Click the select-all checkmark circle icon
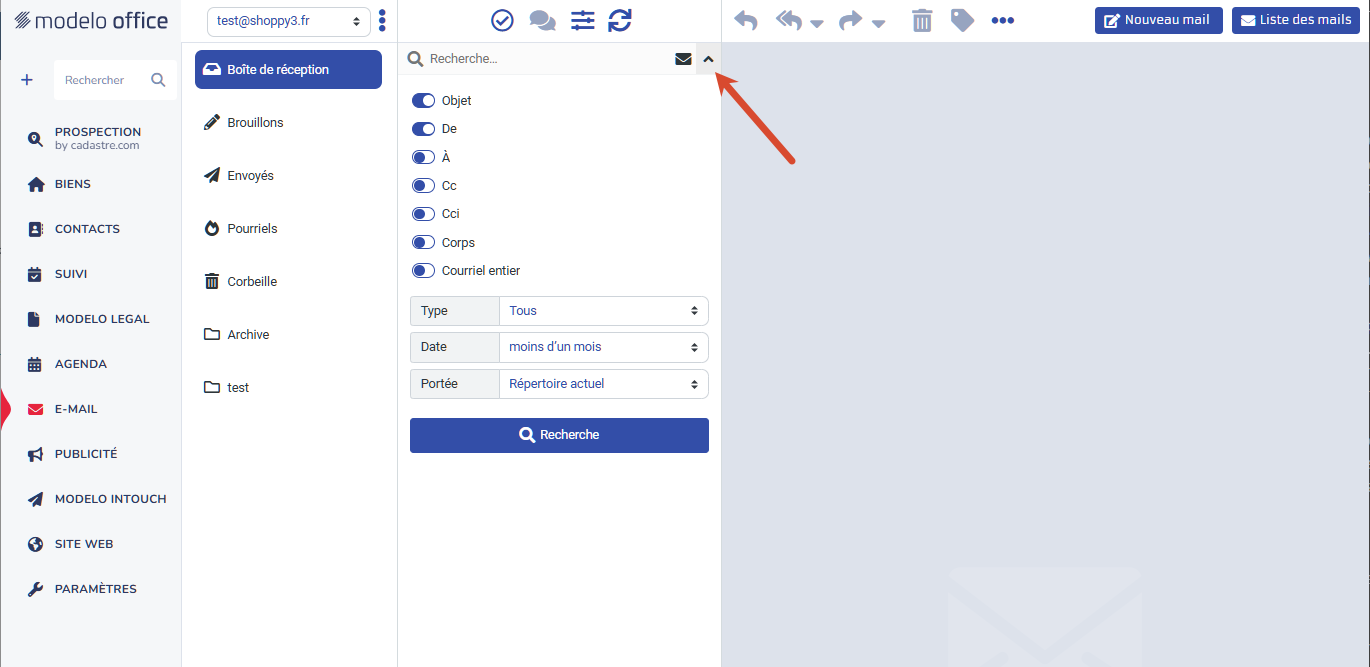 click(x=502, y=20)
